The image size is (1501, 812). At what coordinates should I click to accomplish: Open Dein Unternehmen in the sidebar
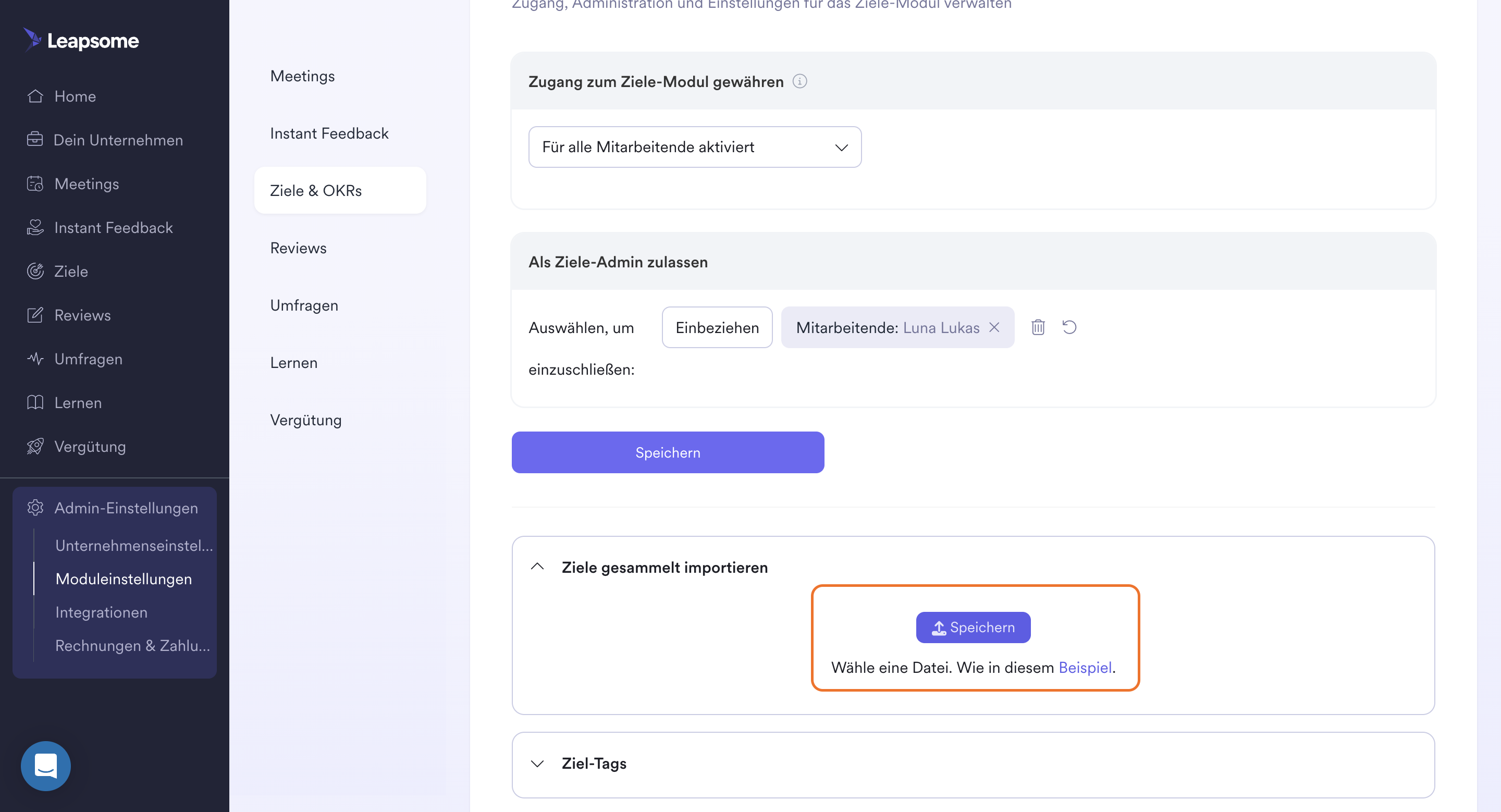click(118, 140)
